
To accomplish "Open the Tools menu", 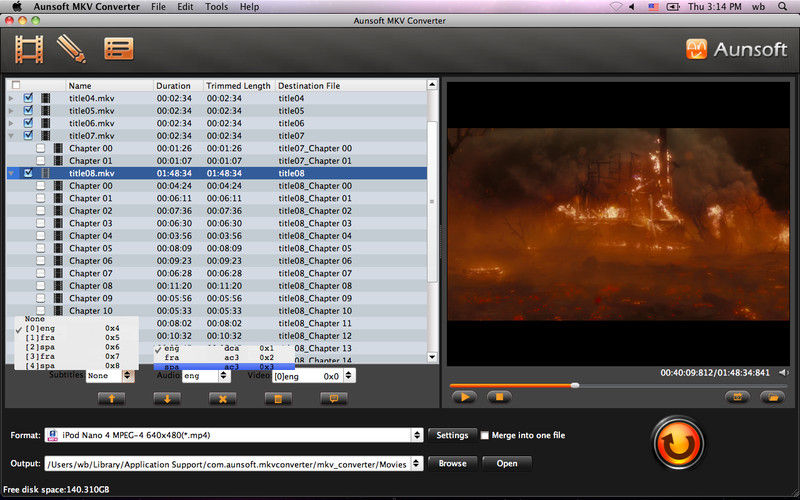I will coord(216,7).
